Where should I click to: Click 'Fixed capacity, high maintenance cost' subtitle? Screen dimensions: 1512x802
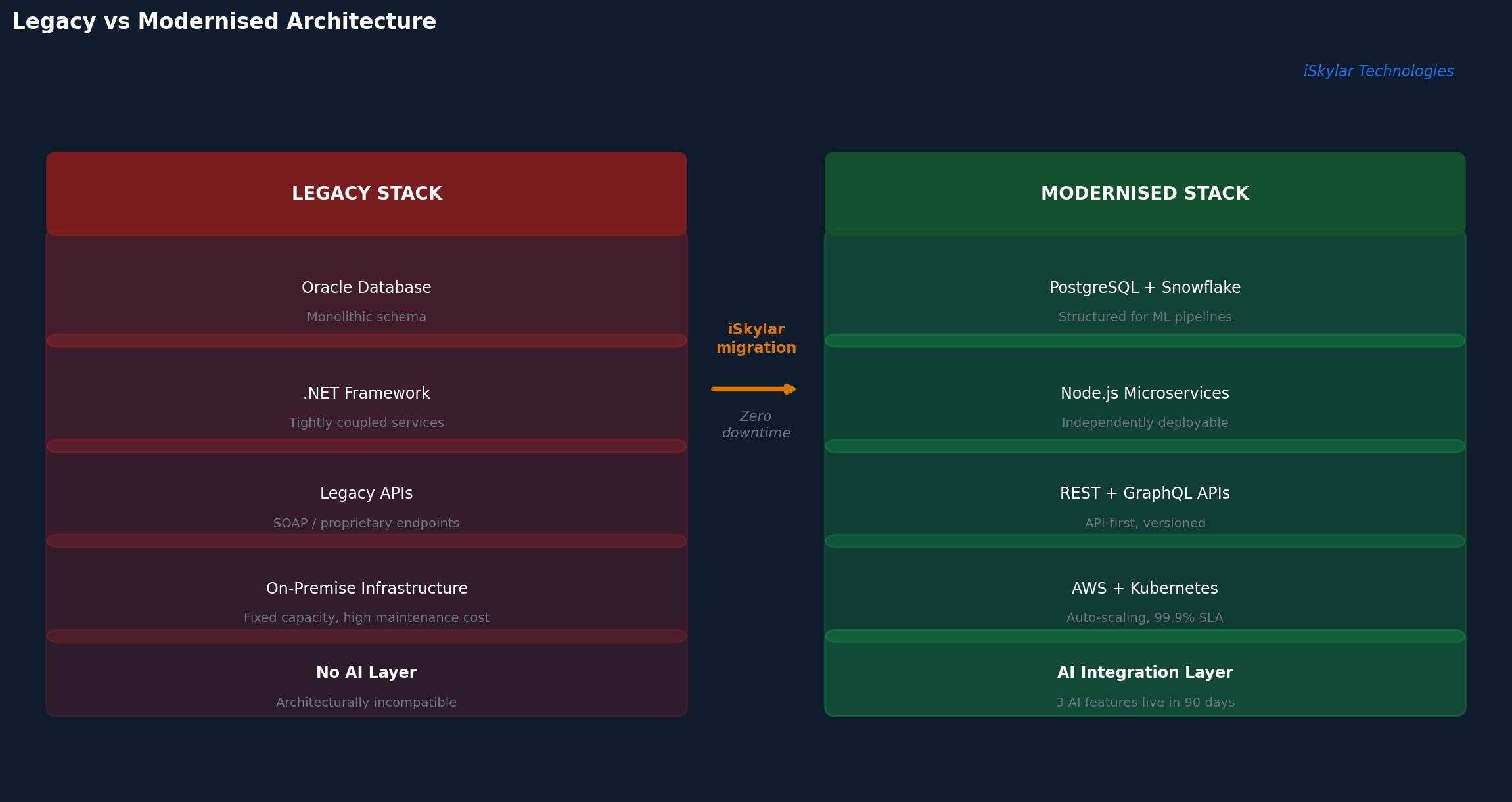coord(367,618)
